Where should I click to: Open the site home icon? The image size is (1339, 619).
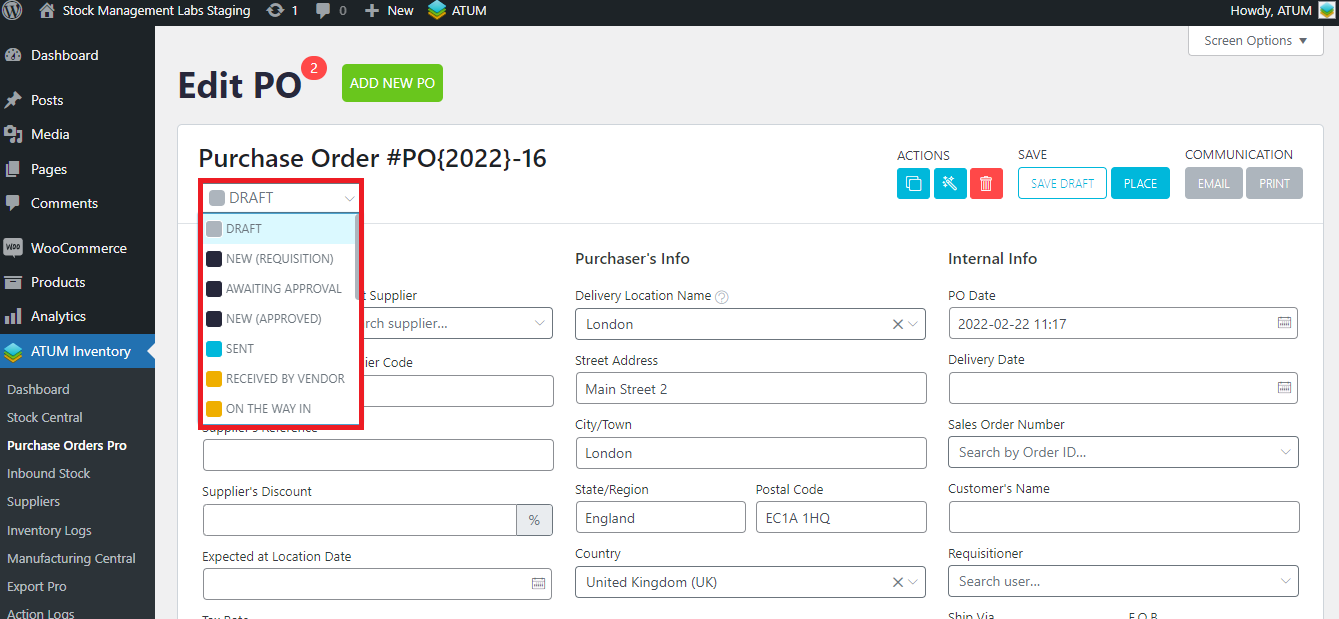tap(47, 11)
